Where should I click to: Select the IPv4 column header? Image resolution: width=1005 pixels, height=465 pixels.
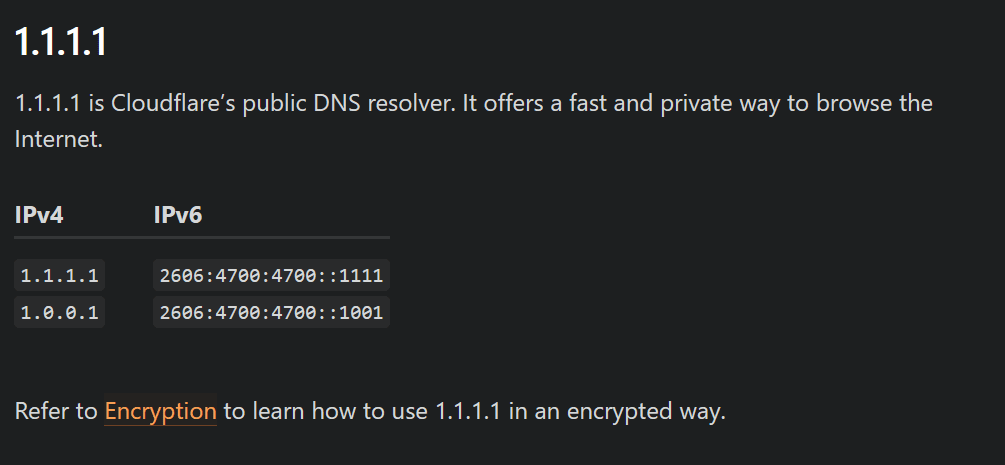[39, 215]
